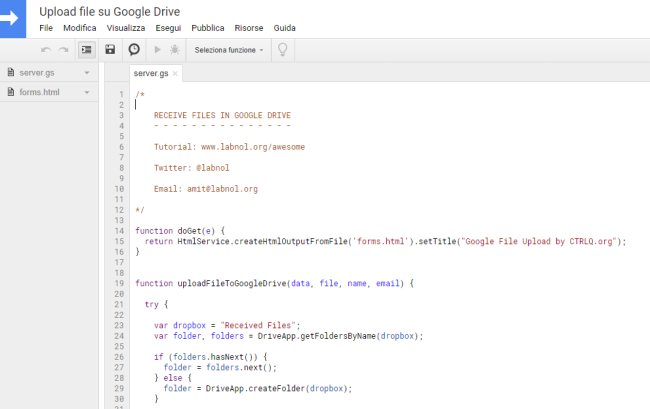Click the undo arrow in toolbar
The width and height of the screenshot is (650, 409).
46,49
